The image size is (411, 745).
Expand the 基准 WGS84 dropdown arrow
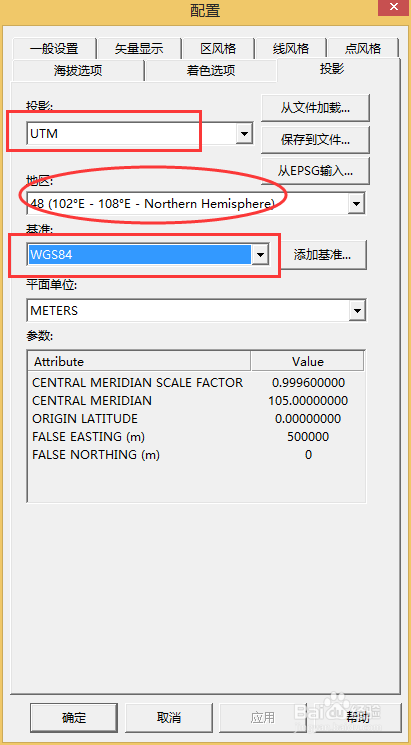click(259, 255)
